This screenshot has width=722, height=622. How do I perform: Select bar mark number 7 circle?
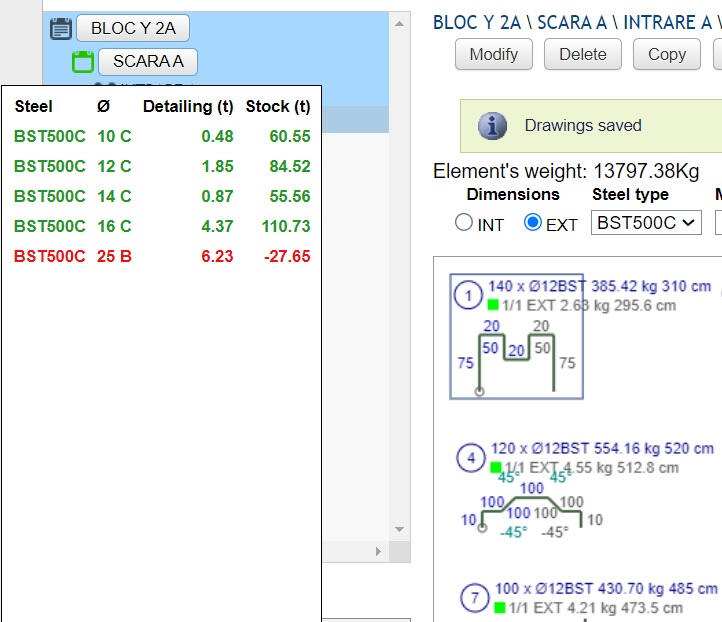pyautogui.click(x=474, y=597)
